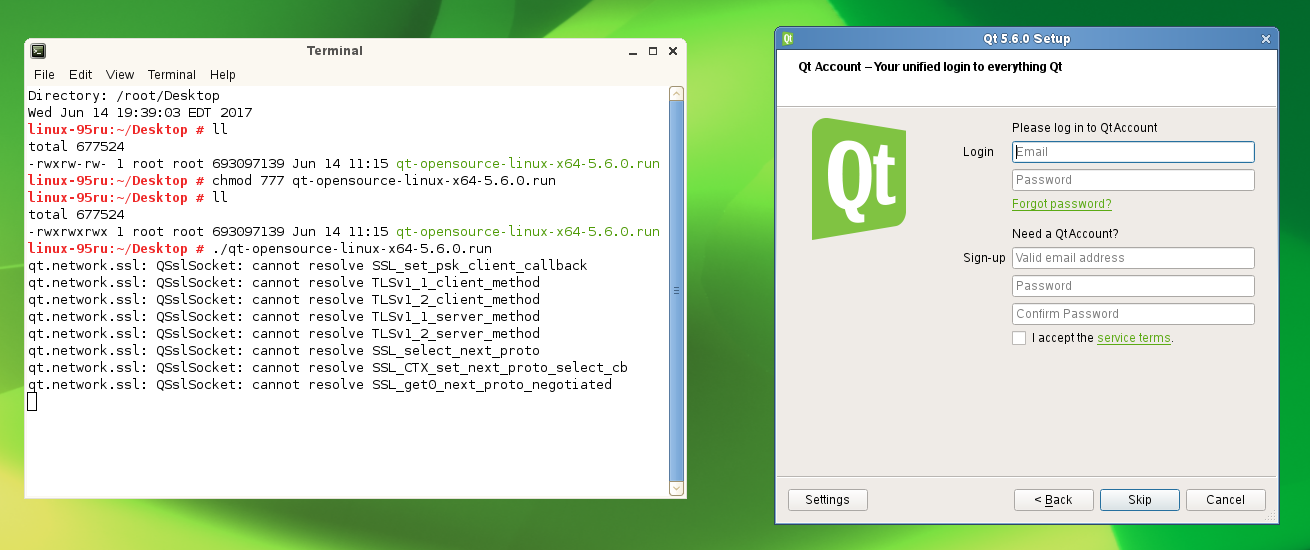Open the Terminal Help menu

(x=223, y=75)
